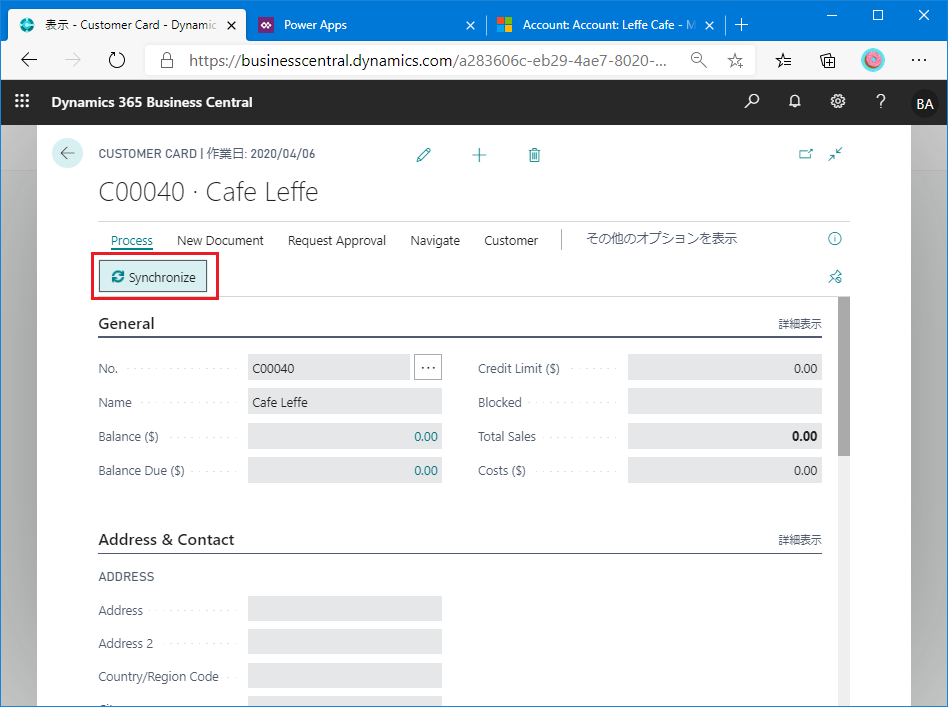Screen dimensions: 948x707
Task: Open a new browser tab
Action: [x=741, y=25]
